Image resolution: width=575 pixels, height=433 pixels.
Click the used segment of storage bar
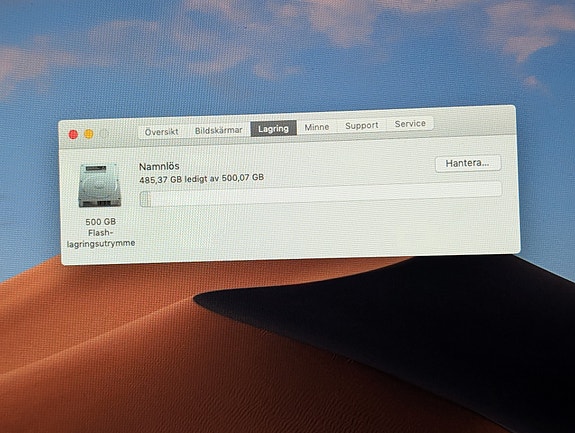coord(145,198)
